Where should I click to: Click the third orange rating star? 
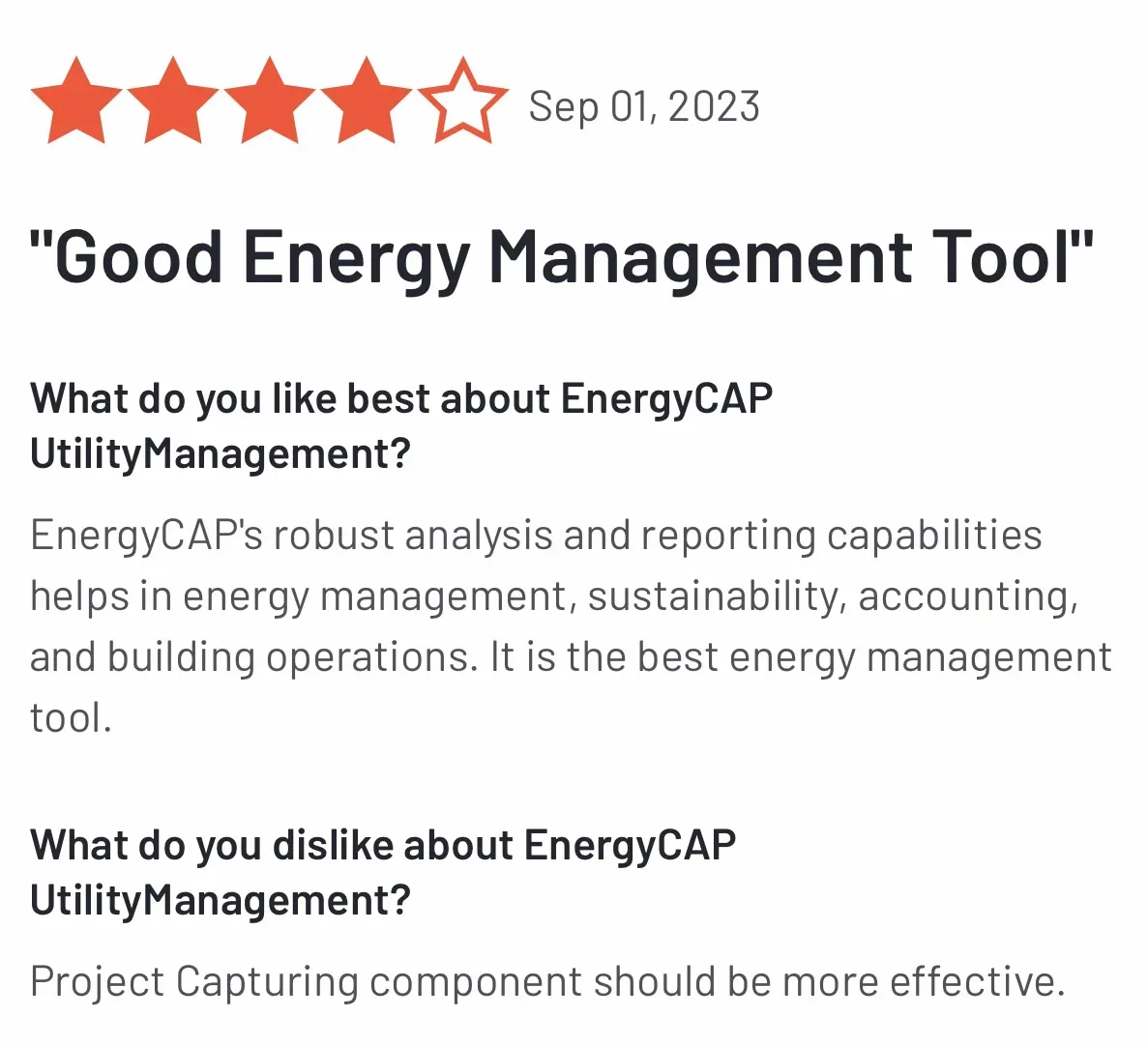270,102
